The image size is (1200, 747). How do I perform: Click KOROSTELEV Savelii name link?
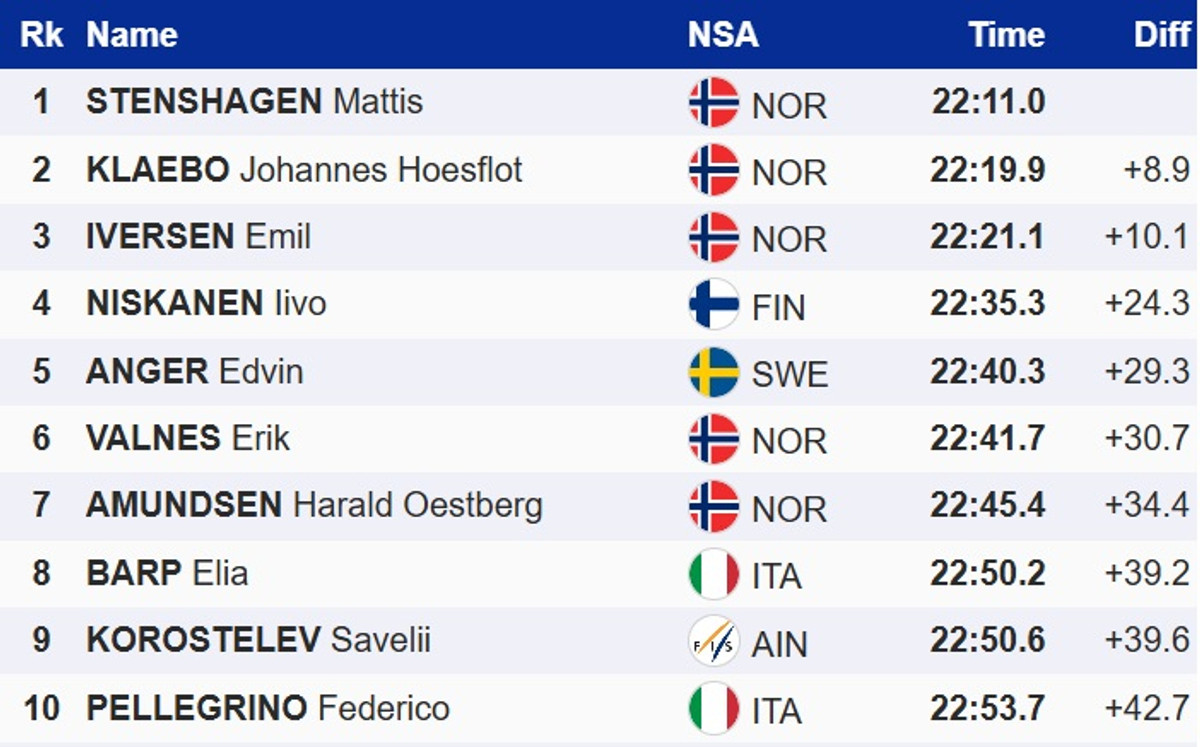pyautogui.click(x=258, y=641)
